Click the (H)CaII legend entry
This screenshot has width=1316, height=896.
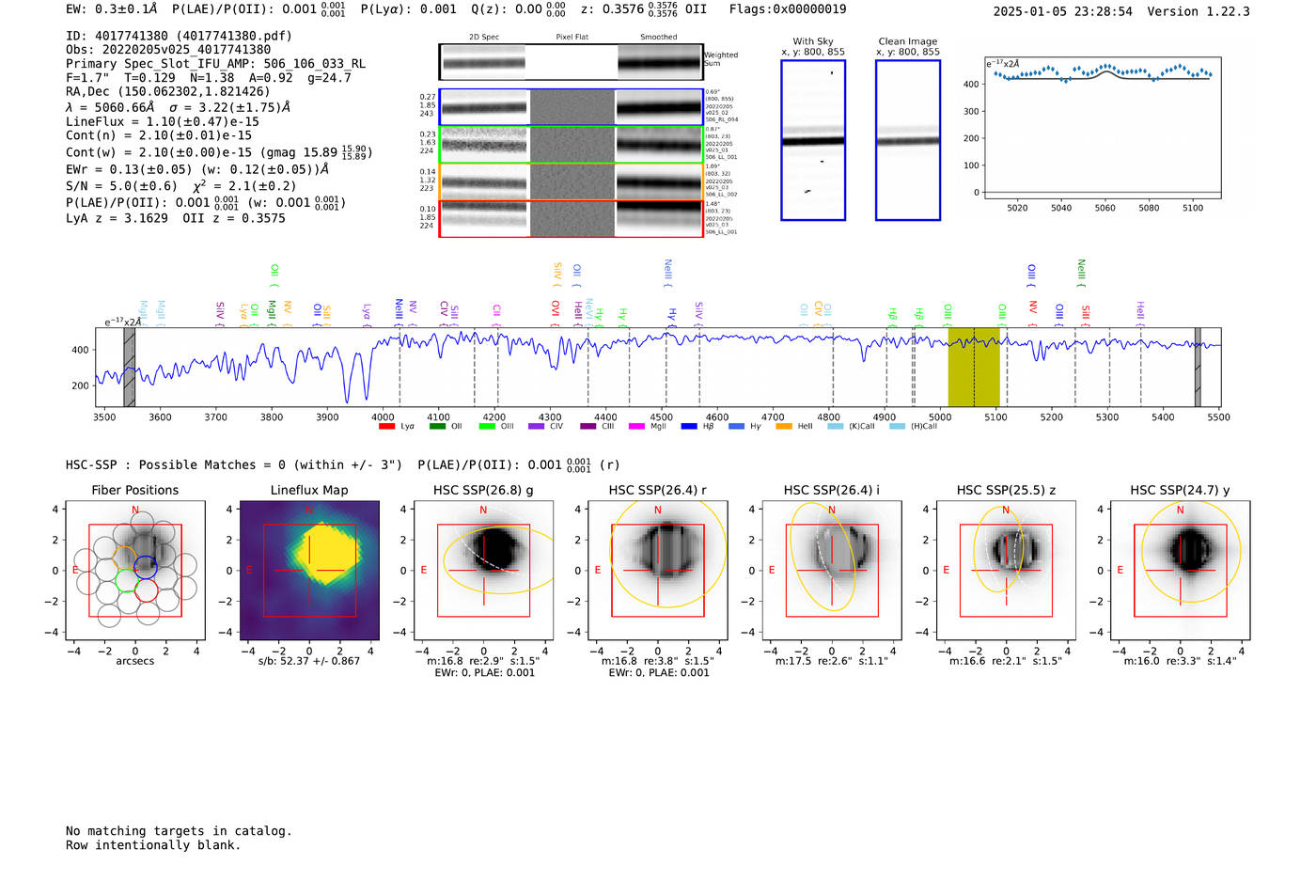pyautogui.click(x=913, y=426)
